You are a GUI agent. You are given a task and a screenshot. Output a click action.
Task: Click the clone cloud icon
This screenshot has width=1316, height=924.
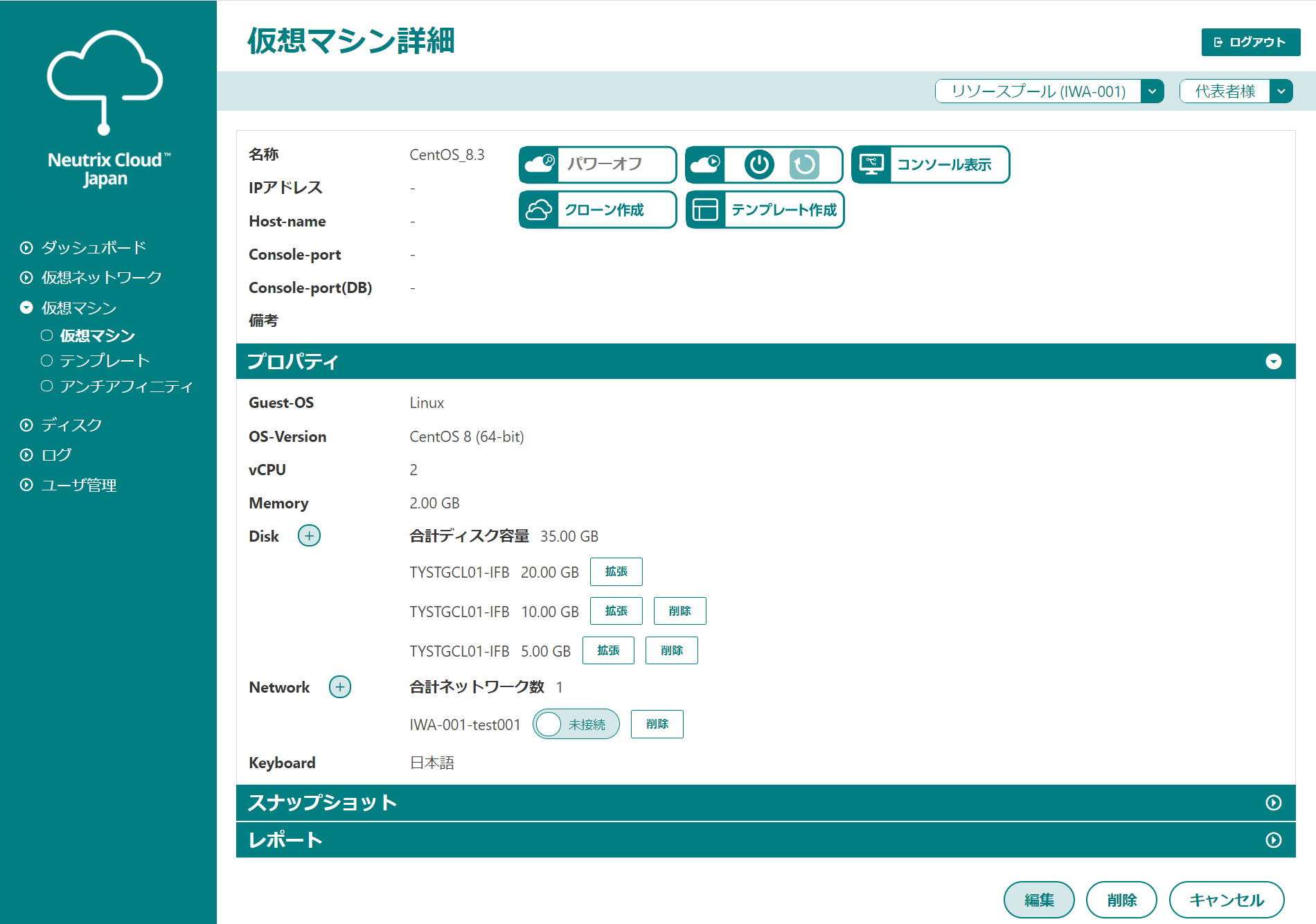pos(540,209)
